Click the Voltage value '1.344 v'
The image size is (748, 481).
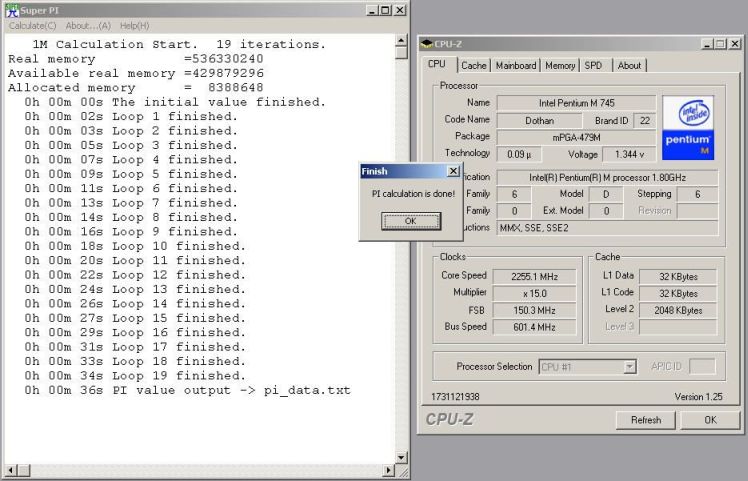629,155
